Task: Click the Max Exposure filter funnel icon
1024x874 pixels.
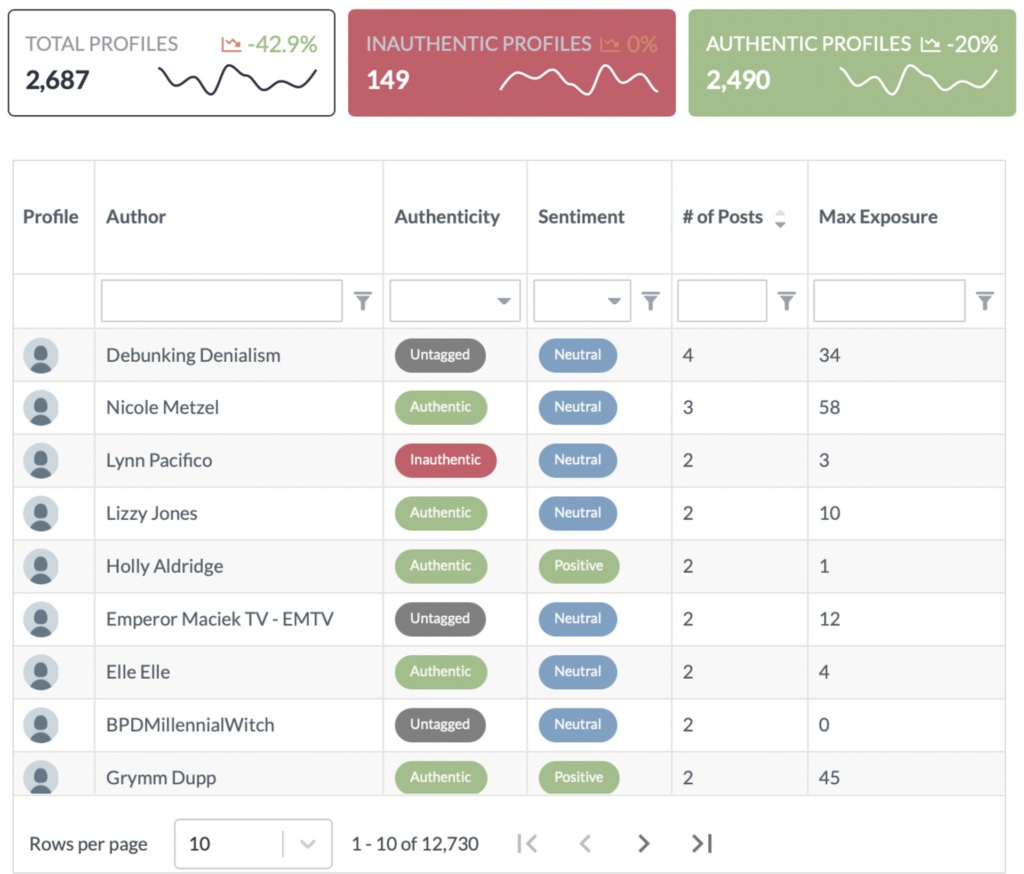Action: pyautogui.click(x=984, y=300)
